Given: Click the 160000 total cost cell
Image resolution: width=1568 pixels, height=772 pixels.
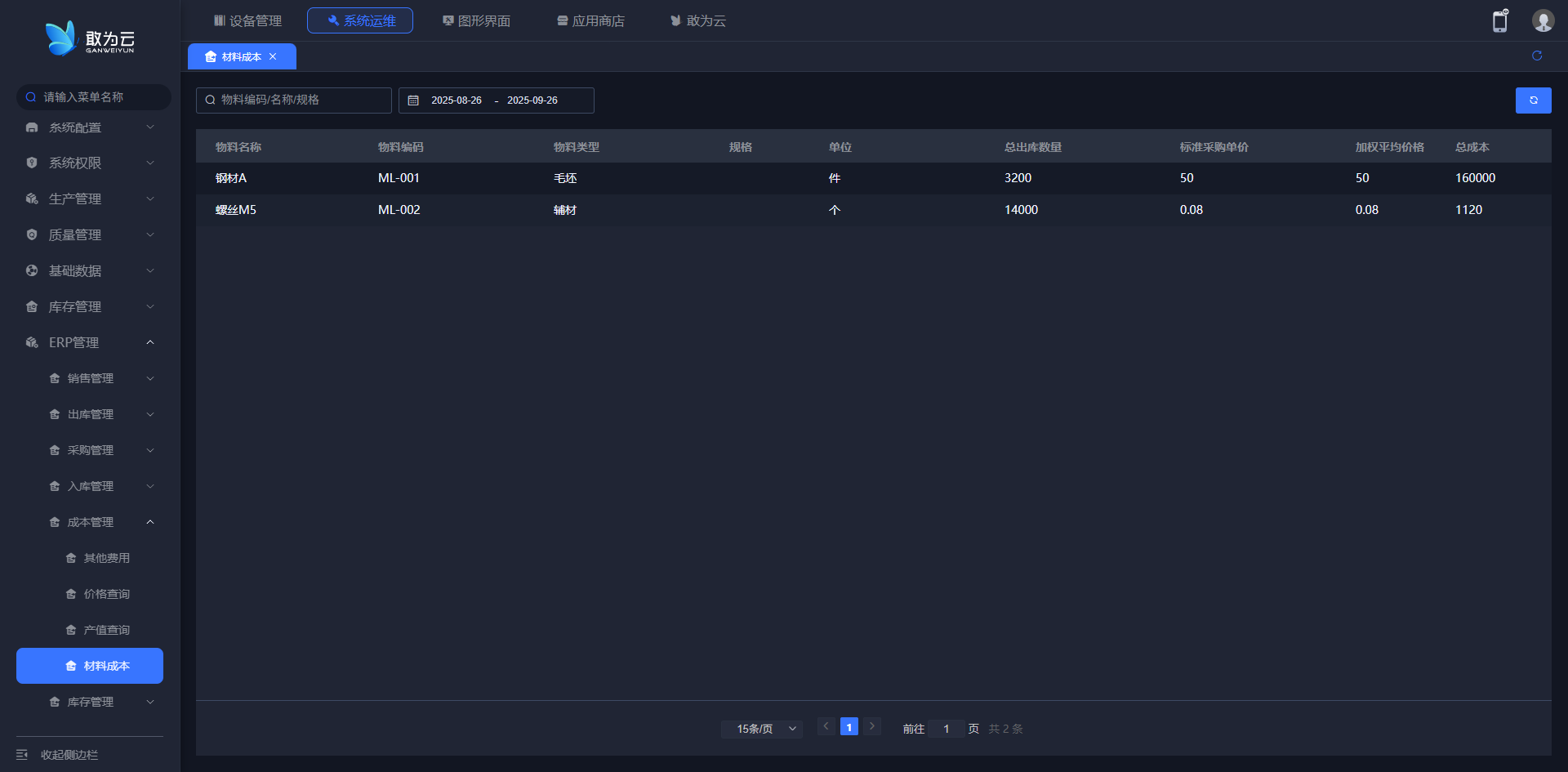Looking at the screenshot, I should coord(1476,178).
